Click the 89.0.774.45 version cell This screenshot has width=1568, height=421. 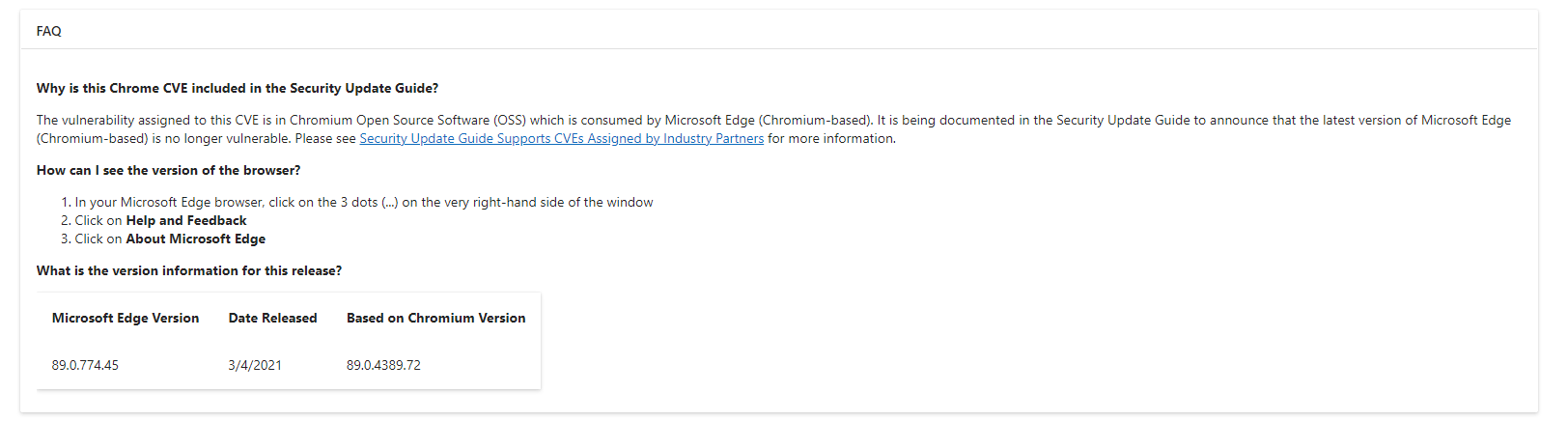(x=85, y=365)
